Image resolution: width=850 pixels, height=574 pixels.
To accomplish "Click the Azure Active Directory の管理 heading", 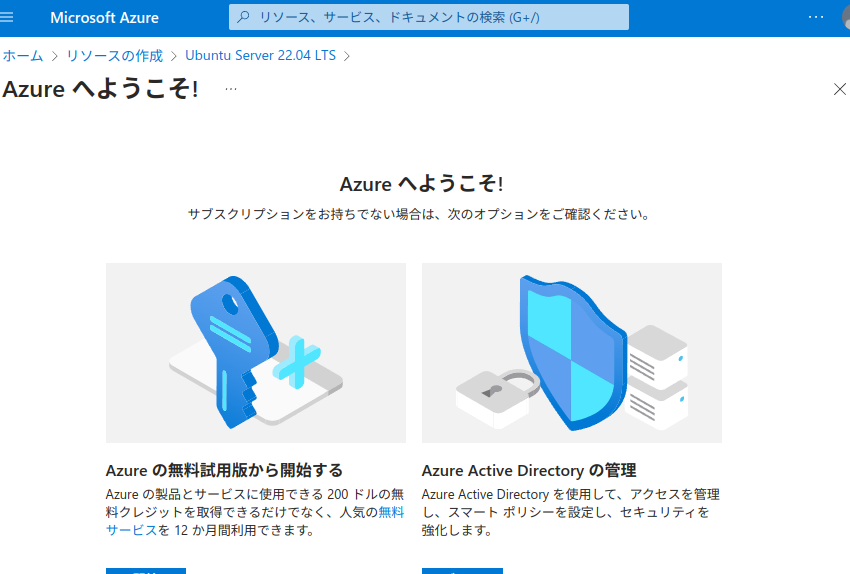I will [x=529, y=470].
